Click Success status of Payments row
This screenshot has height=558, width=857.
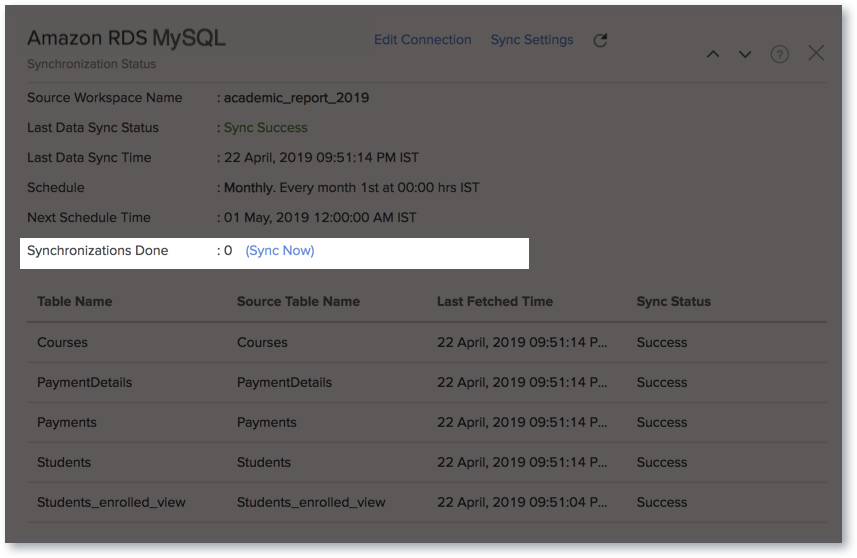point(662,422)
